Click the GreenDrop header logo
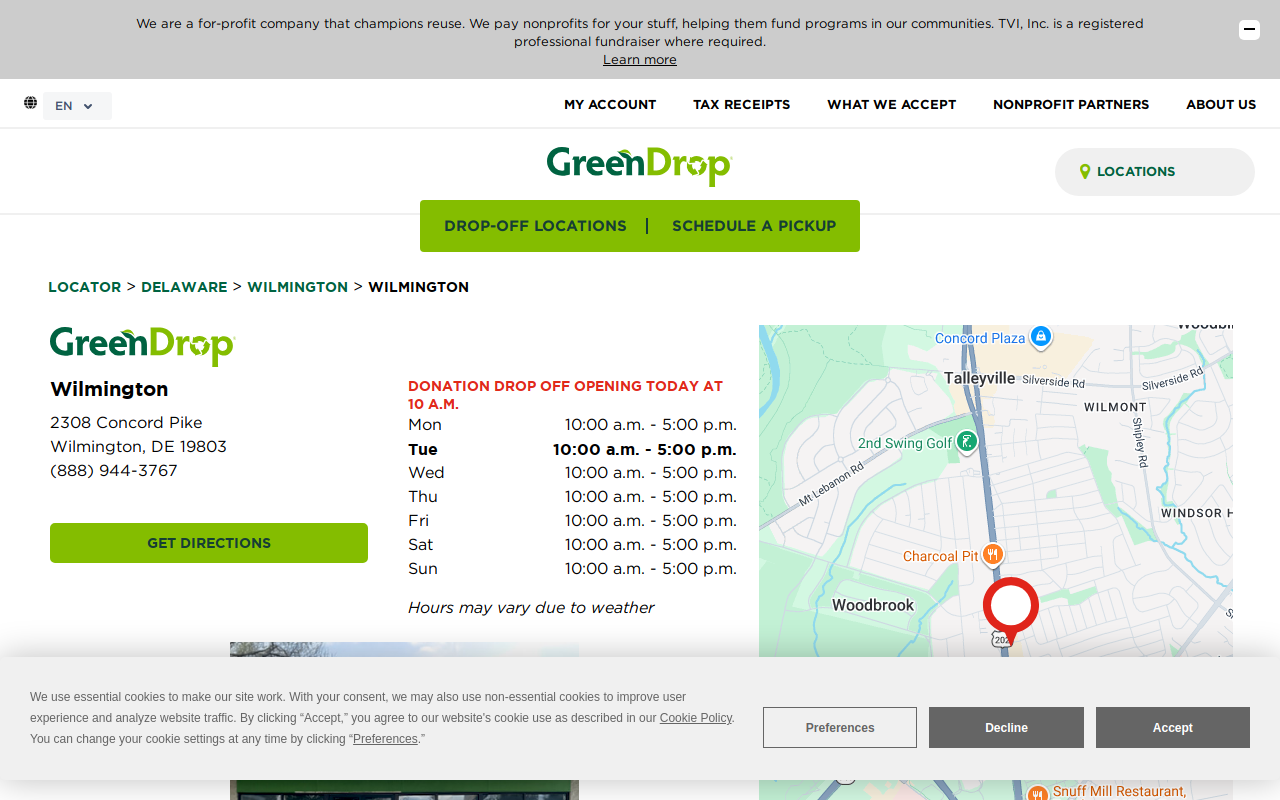This screenshot has height=800, width=1280. pos(640,166)
